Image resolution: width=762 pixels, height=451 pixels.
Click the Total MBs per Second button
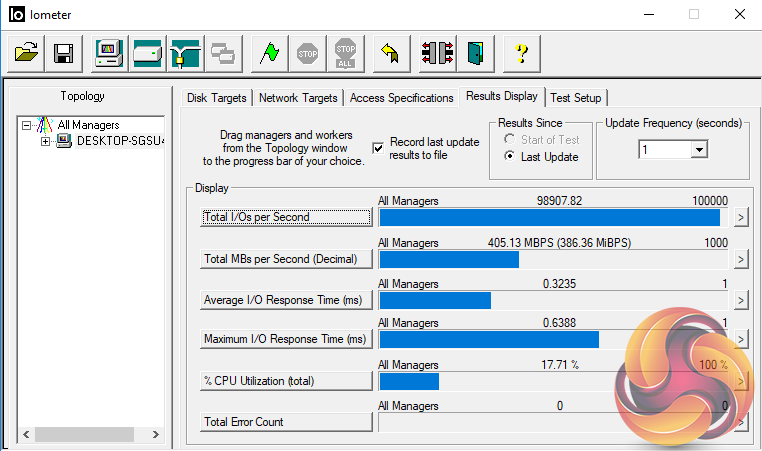[x=286, y=259]
